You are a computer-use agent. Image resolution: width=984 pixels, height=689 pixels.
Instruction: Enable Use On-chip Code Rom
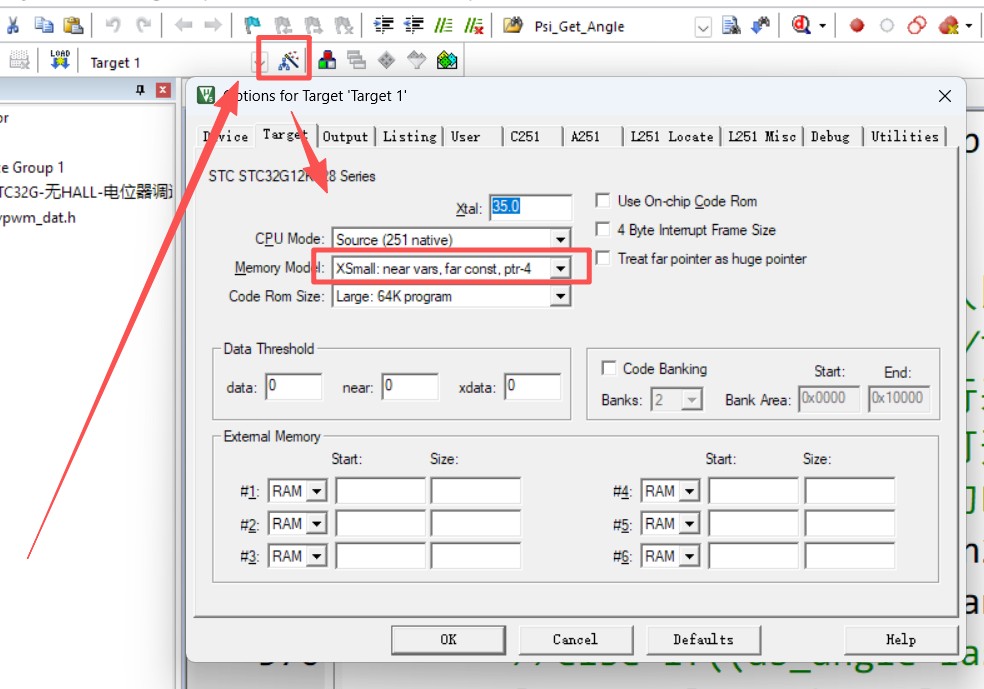[602, 201]
